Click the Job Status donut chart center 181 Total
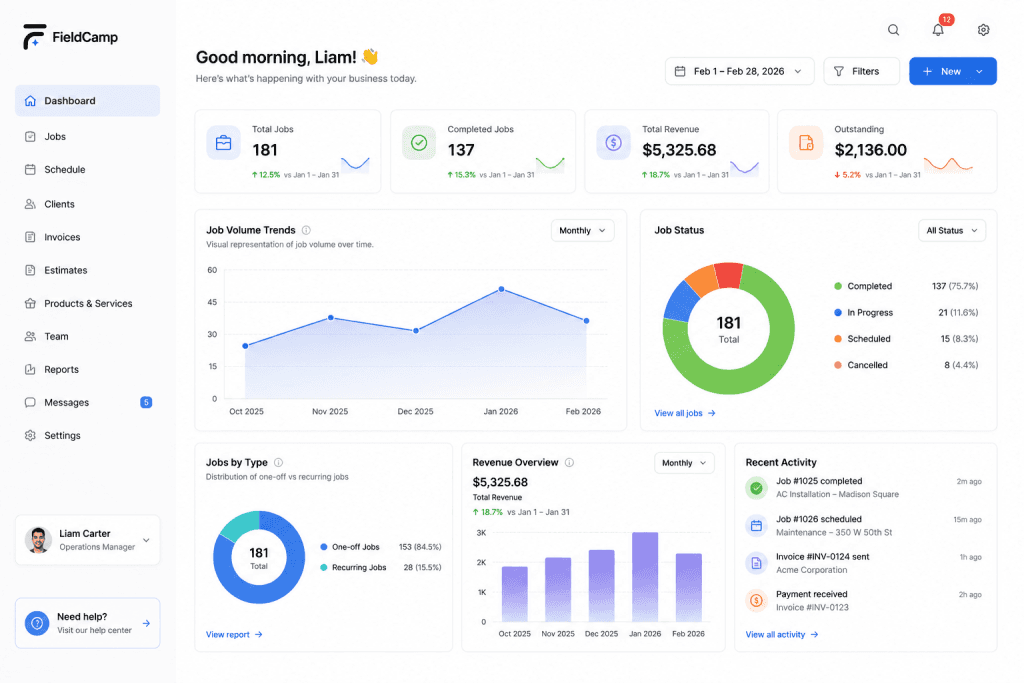1024x683 pixels. pos(728,330)
